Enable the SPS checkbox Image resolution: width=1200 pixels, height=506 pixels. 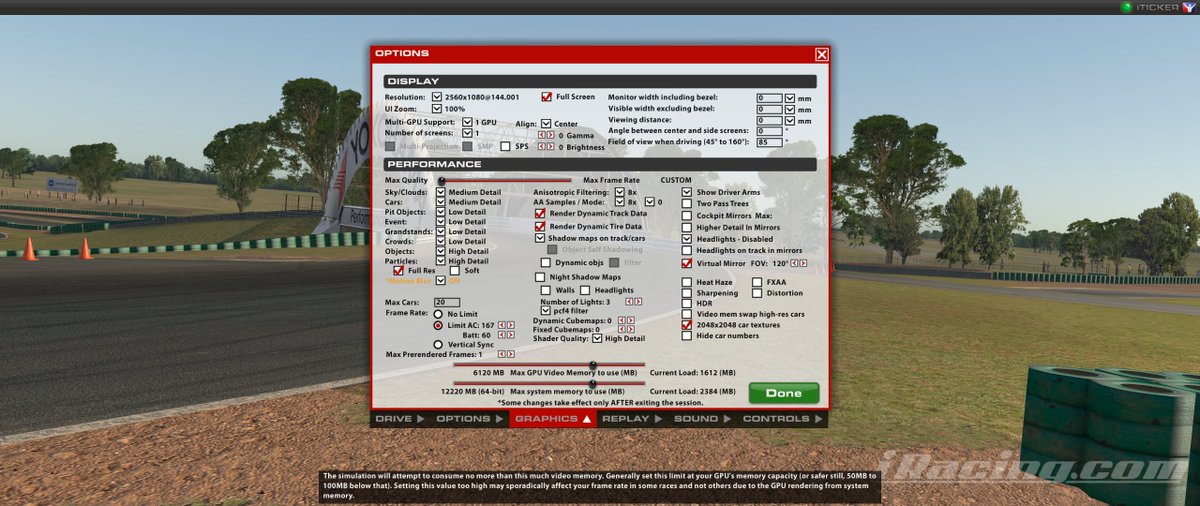pyautogui.click(x=506, y=147)
